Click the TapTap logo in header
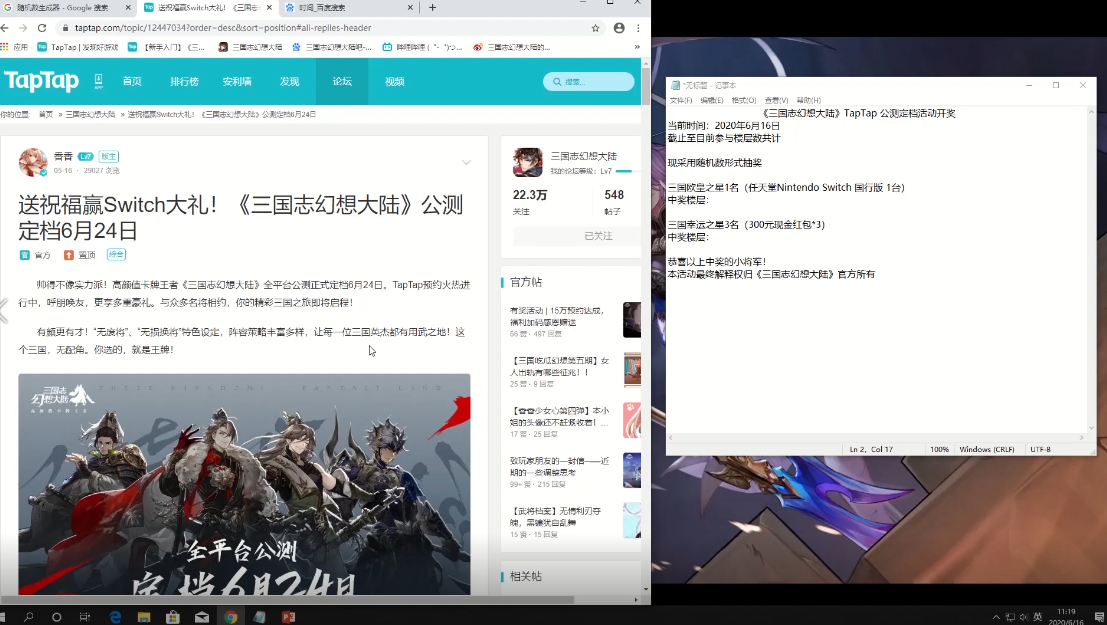 click(x=41, y=81)
